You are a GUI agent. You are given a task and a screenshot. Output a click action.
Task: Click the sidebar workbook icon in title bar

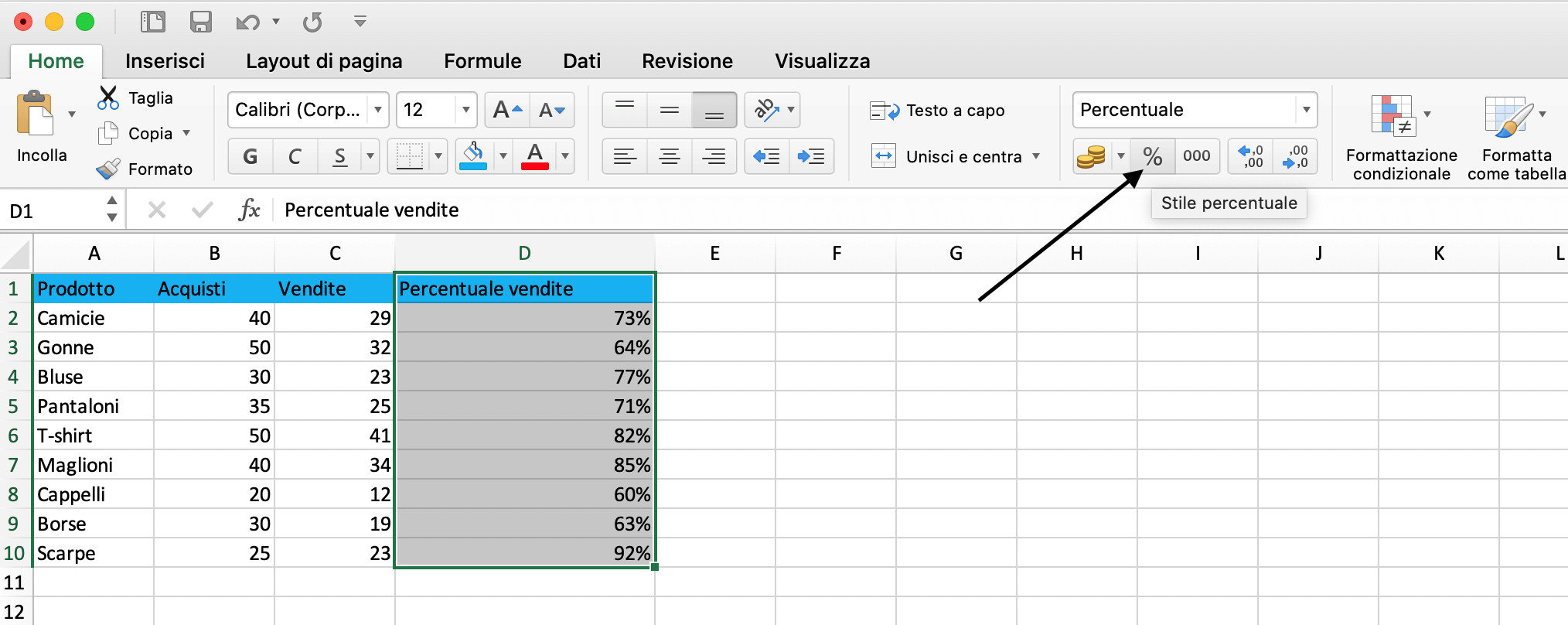[x=153, y=22]
